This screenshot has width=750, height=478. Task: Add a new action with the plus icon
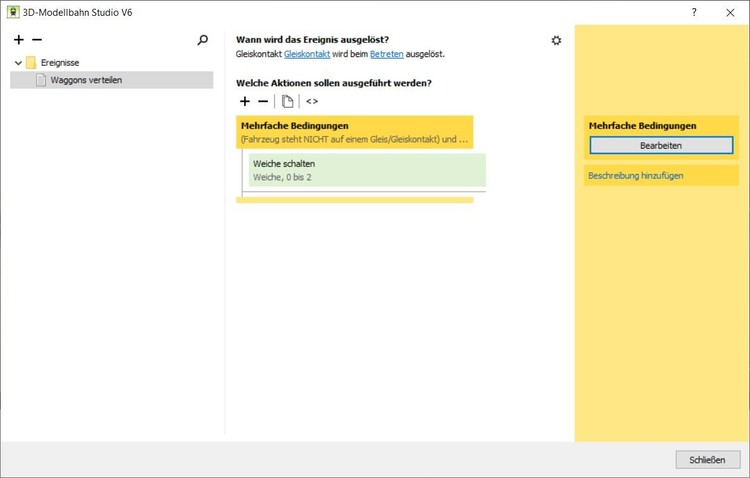coord(245,101)
